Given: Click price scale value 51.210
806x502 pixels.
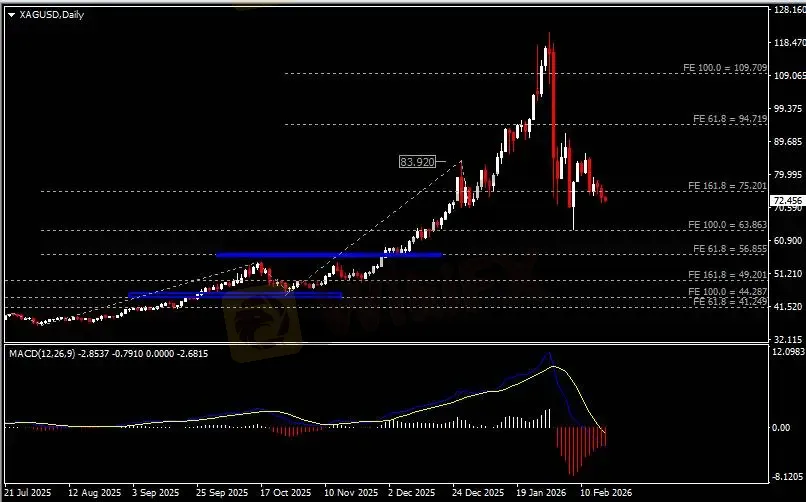Looking at the screenshot, I should click(788, 273).
